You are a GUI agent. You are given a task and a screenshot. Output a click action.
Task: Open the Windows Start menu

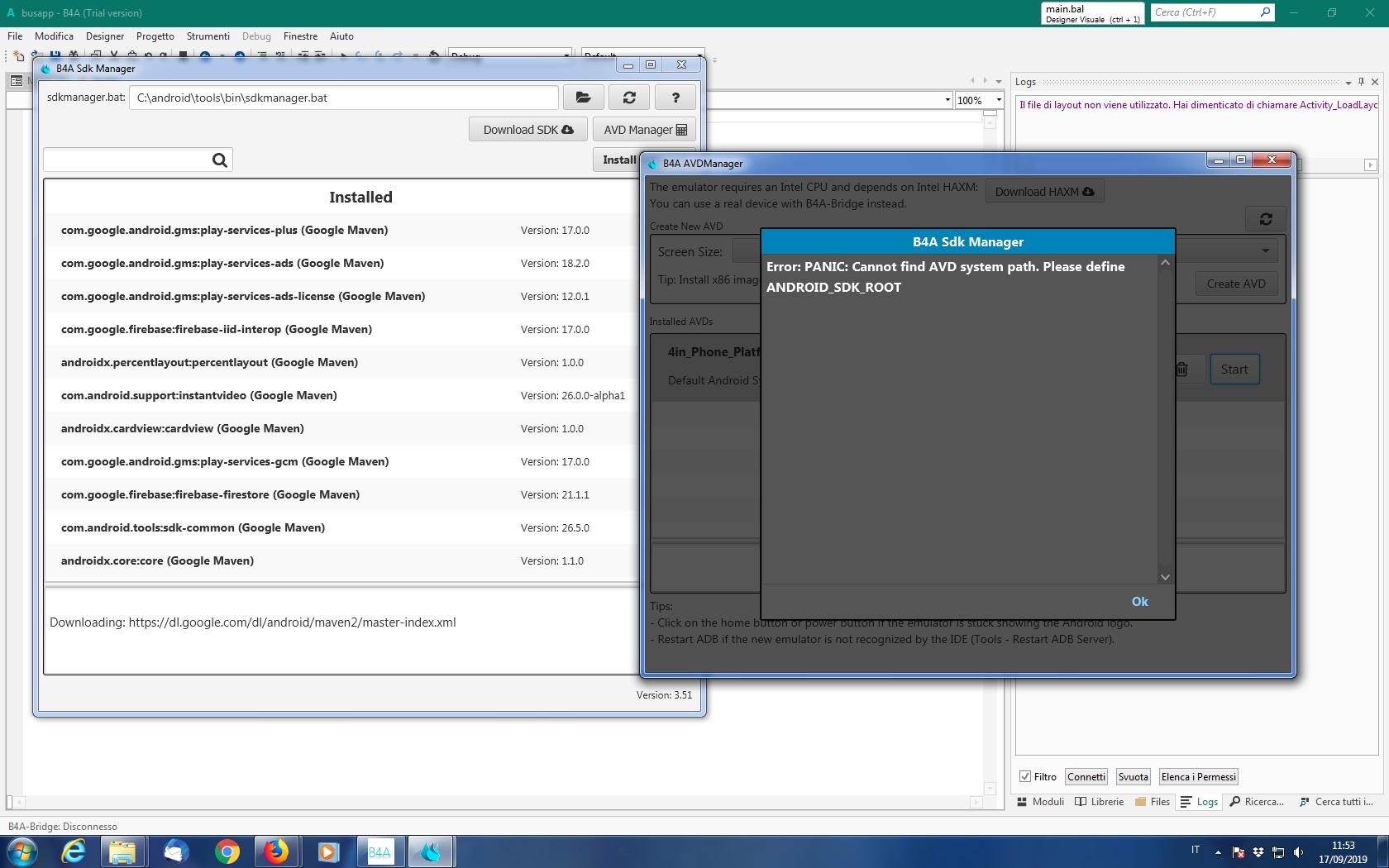click(x=21, y=851)
